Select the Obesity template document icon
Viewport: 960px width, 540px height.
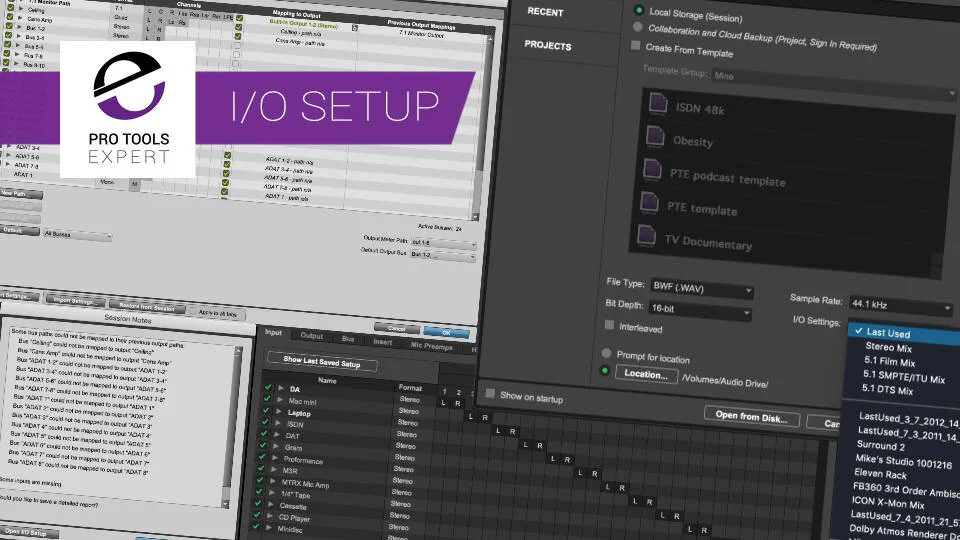click(x=655, y=136)
